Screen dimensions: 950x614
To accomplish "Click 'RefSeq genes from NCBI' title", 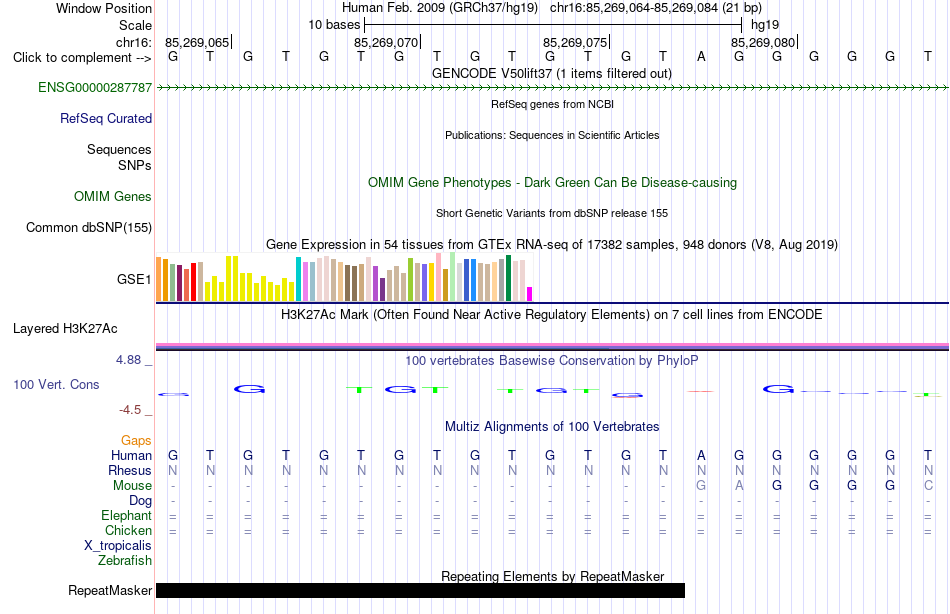I will (552, 104).
